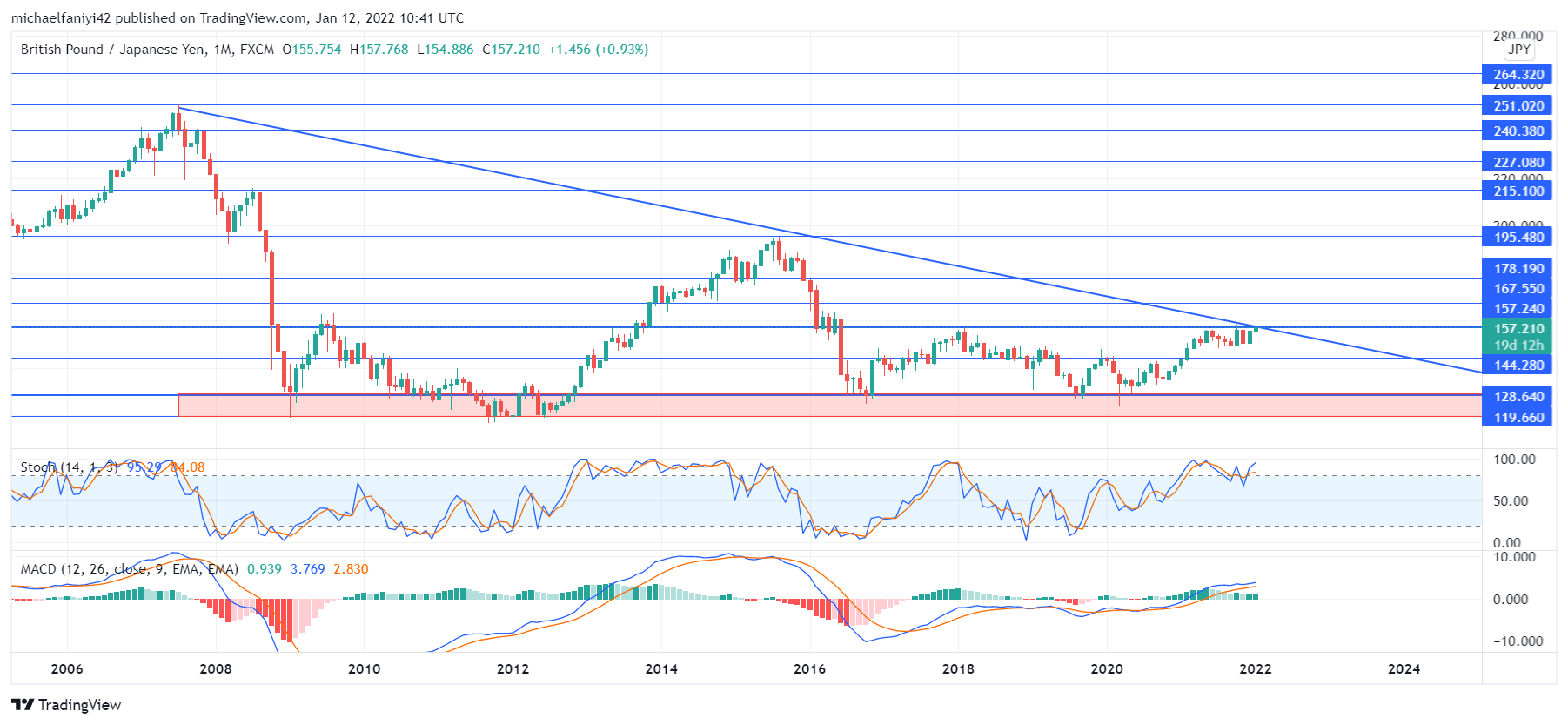This screenshot has height=725, width=1568.
Task: Click the 2022 time axis label
Action: point(1255,669)
